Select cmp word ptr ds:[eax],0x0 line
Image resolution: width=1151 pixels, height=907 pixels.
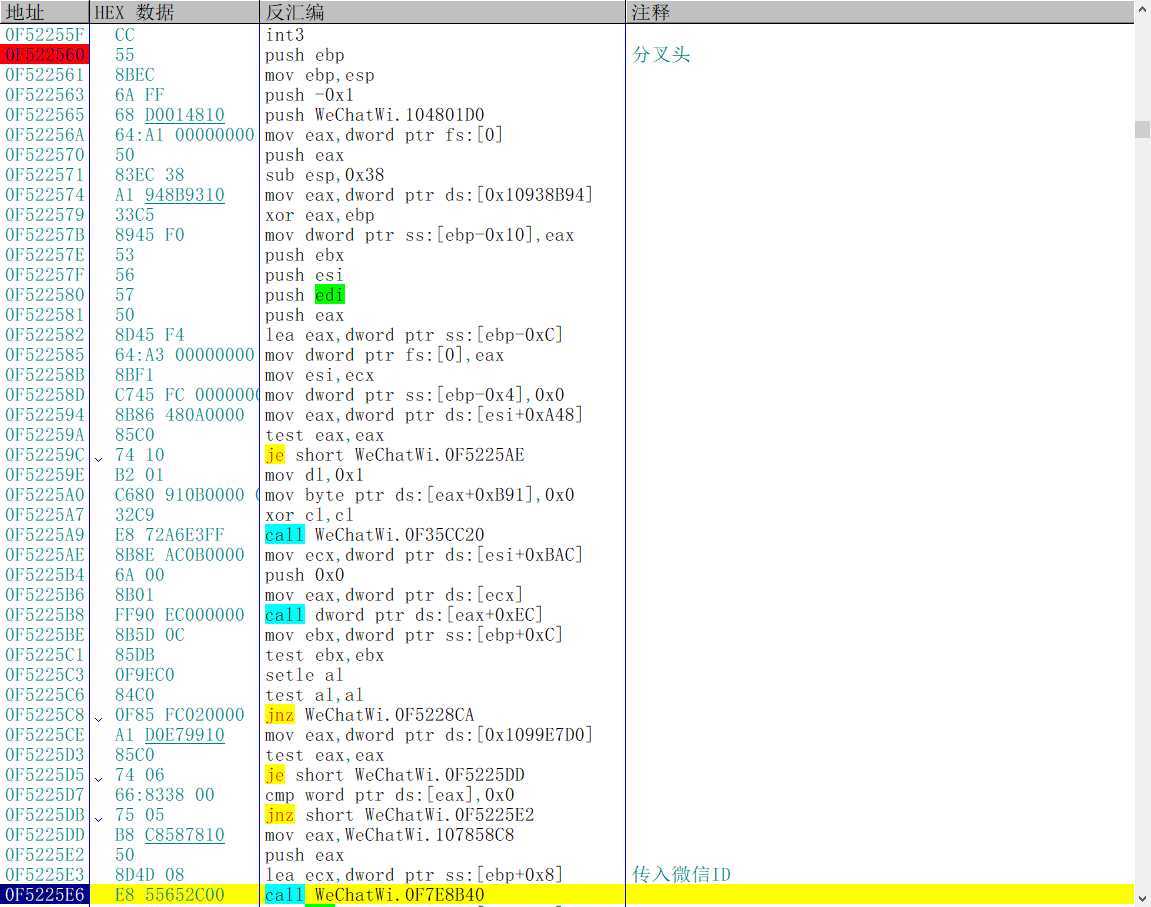(x=390, y=795)
